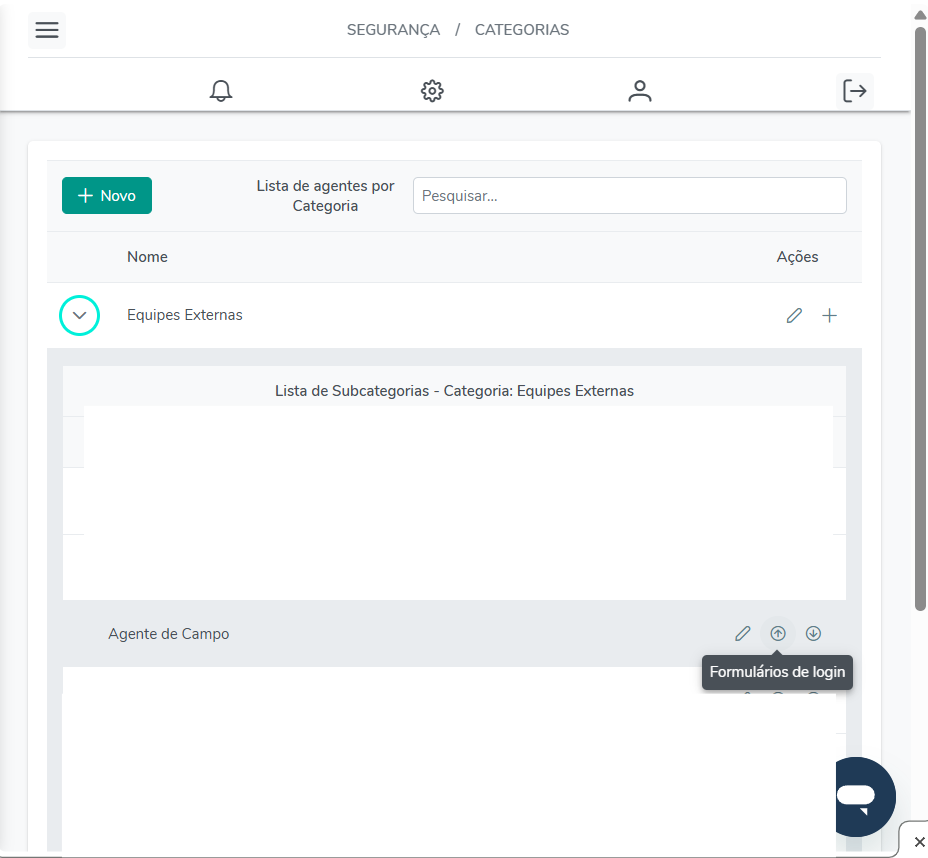Click the Novo button
928x858 pixels.
[107, 196]
